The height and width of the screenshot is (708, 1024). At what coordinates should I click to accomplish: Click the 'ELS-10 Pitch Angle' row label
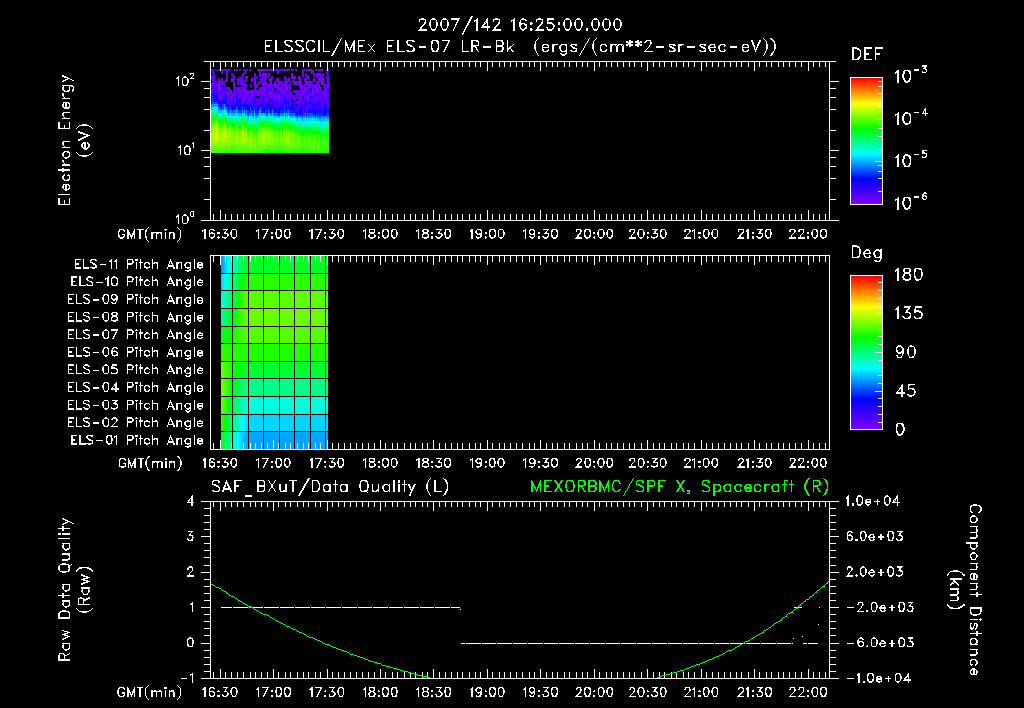[x=136, y=282]
